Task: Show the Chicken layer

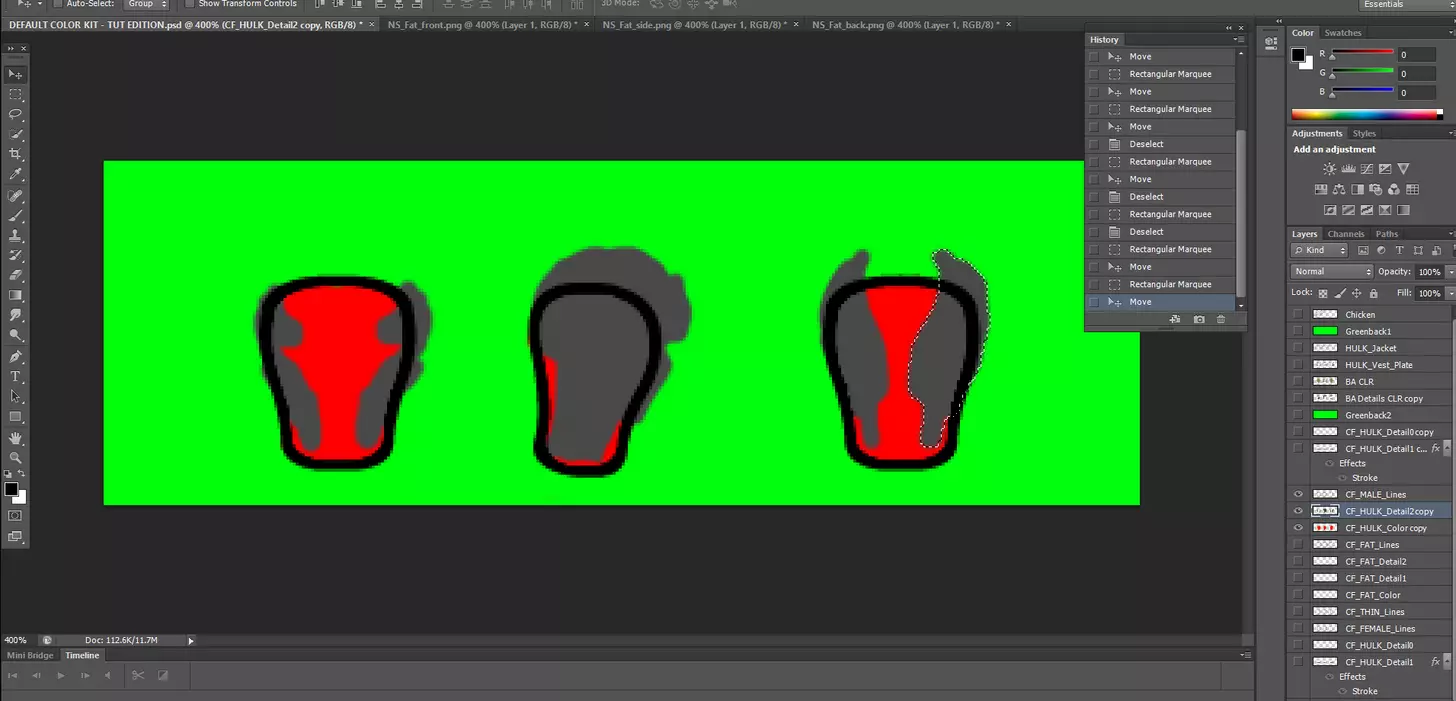Action: click(1298, 314)
